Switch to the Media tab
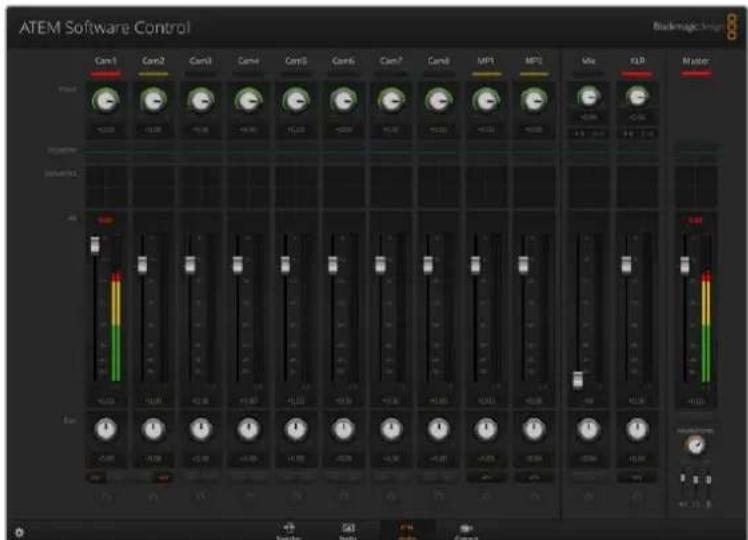748x540 pixels. click(348, 531)
